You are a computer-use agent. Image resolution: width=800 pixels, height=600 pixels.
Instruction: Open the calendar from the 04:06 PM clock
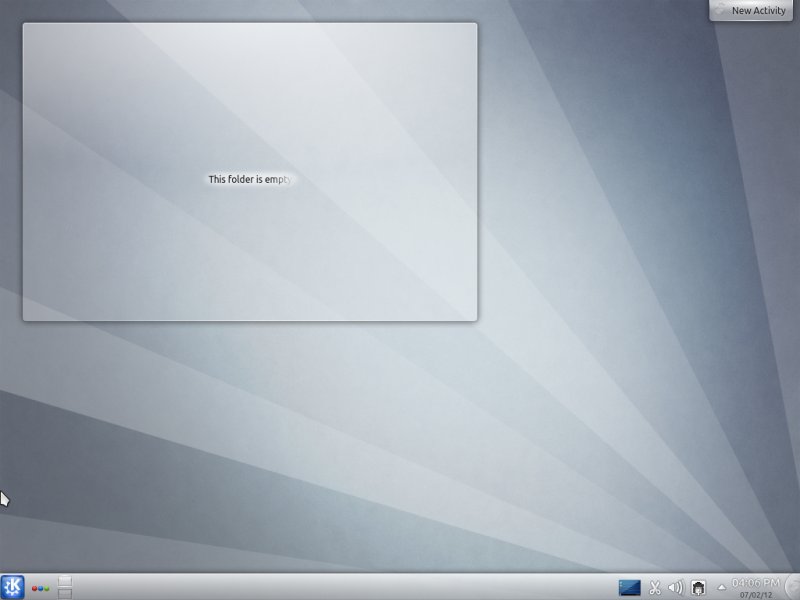756,582
